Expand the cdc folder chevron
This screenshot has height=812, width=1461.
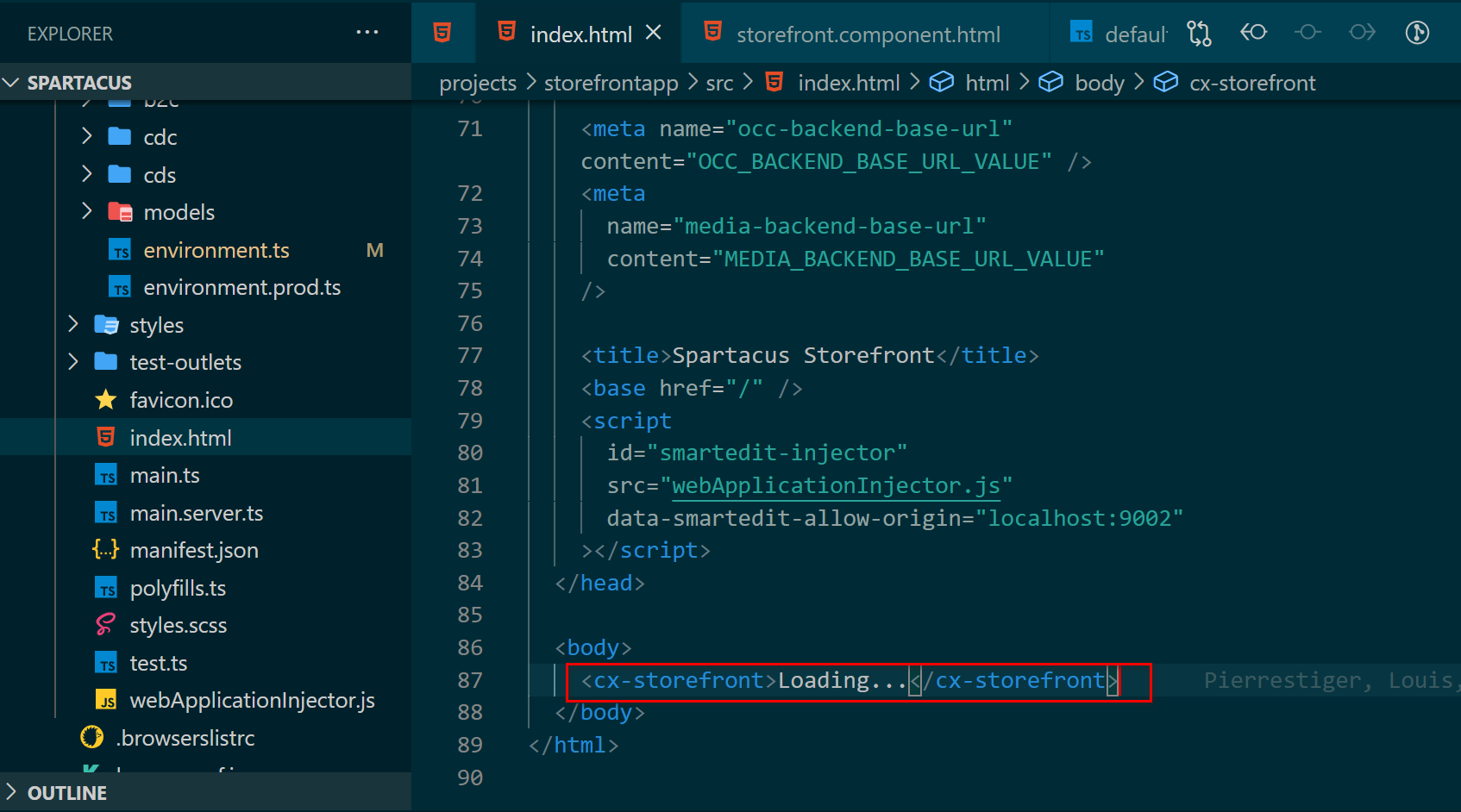(x=86, y=136)
